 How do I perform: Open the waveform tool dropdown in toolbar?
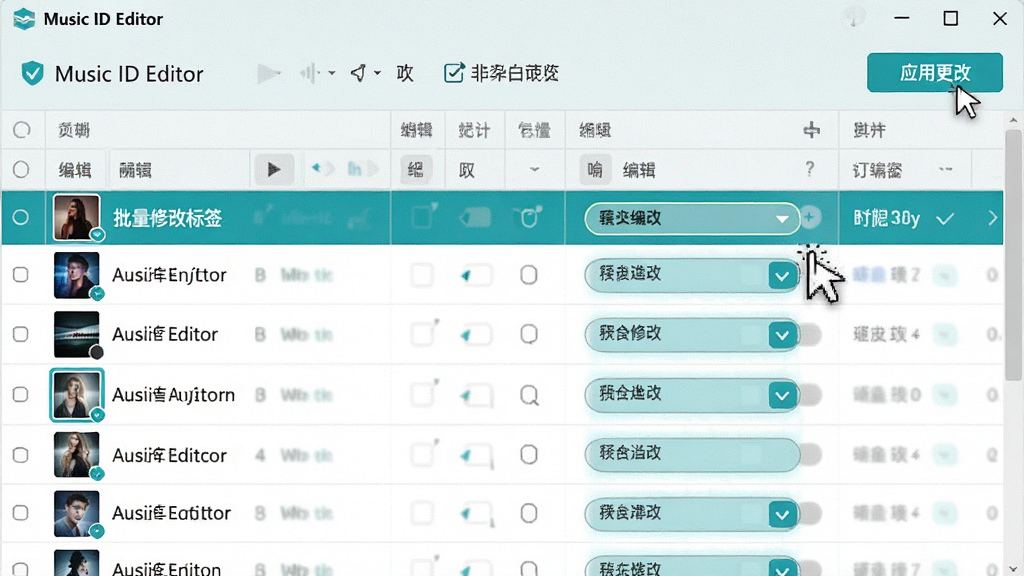click(x=331, y=73)
